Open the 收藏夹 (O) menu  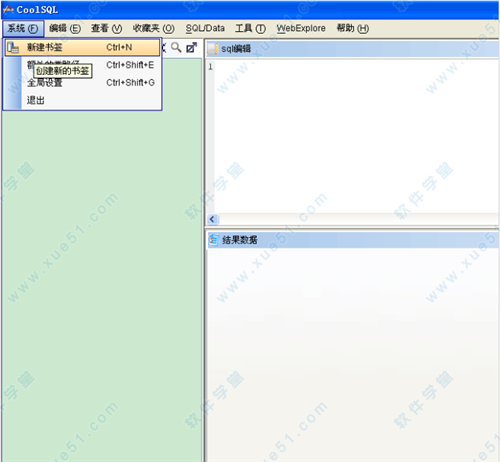pos(154,29)
